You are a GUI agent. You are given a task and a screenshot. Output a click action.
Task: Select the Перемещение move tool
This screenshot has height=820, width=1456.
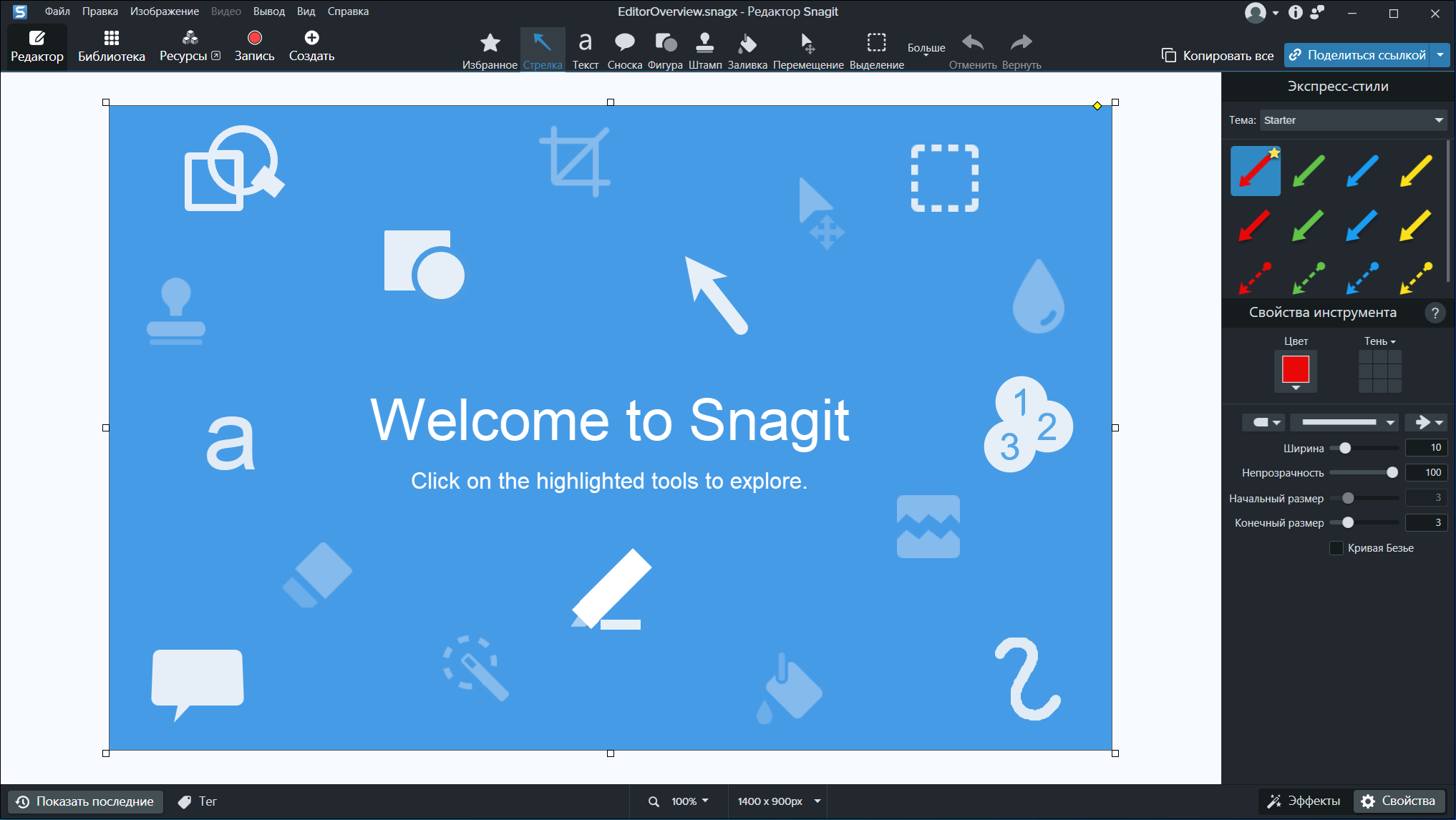[808, 50]
